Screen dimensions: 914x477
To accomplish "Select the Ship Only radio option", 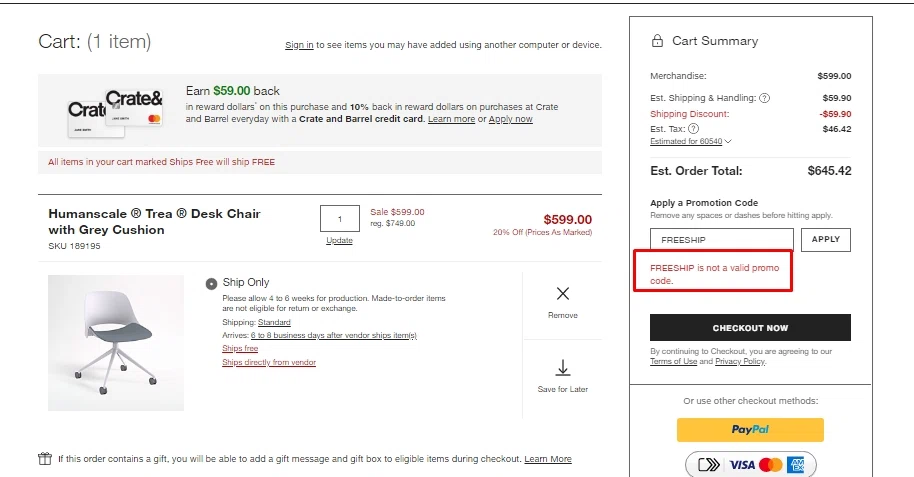I will [211, 283].
